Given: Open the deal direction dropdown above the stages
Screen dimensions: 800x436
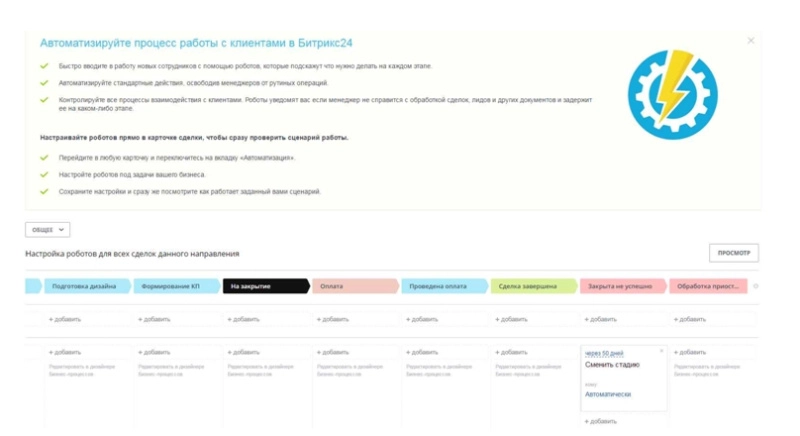Looking at the screenshot, I should coord(47,230).
